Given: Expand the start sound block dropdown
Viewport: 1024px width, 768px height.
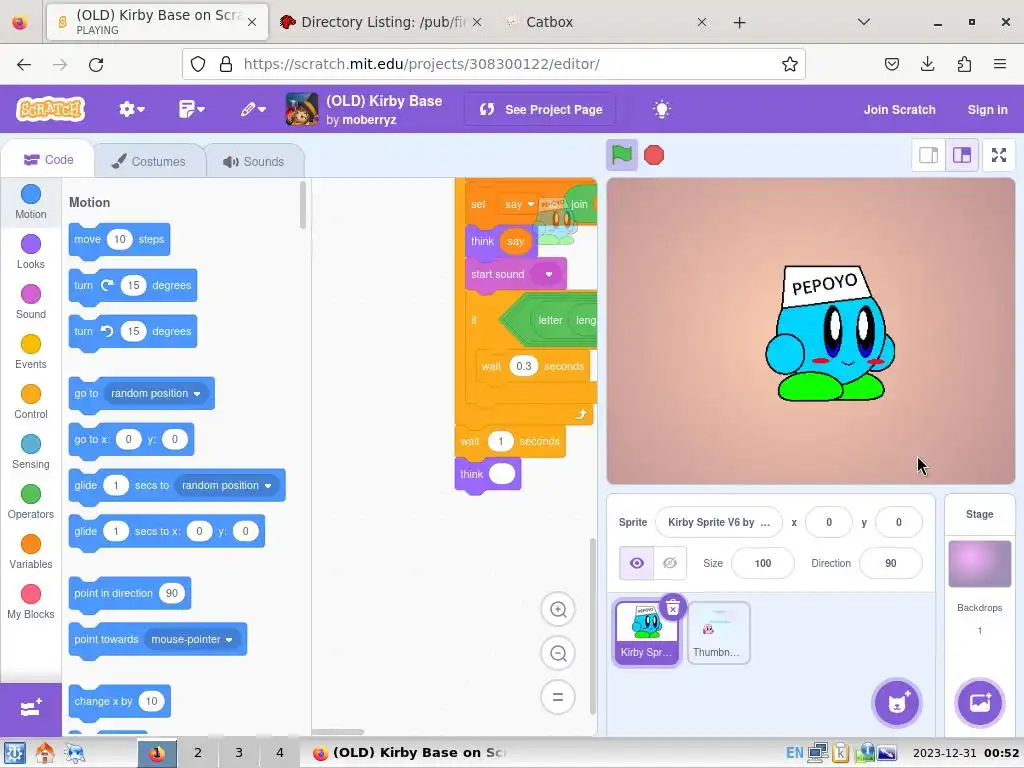Looking at the screenshot, I should [x=549, y=274].
